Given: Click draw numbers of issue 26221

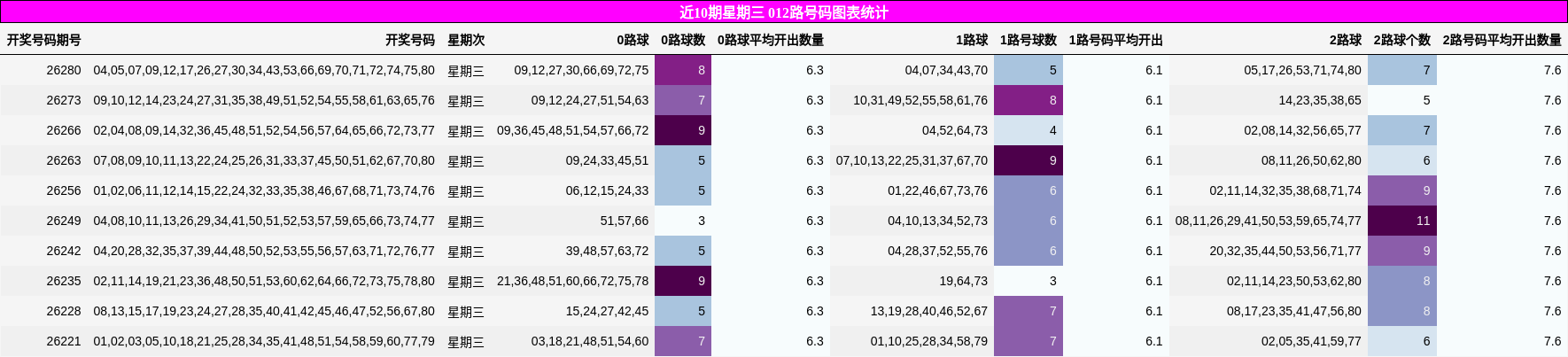Looking at the screenshot, I should pos(264,341).
